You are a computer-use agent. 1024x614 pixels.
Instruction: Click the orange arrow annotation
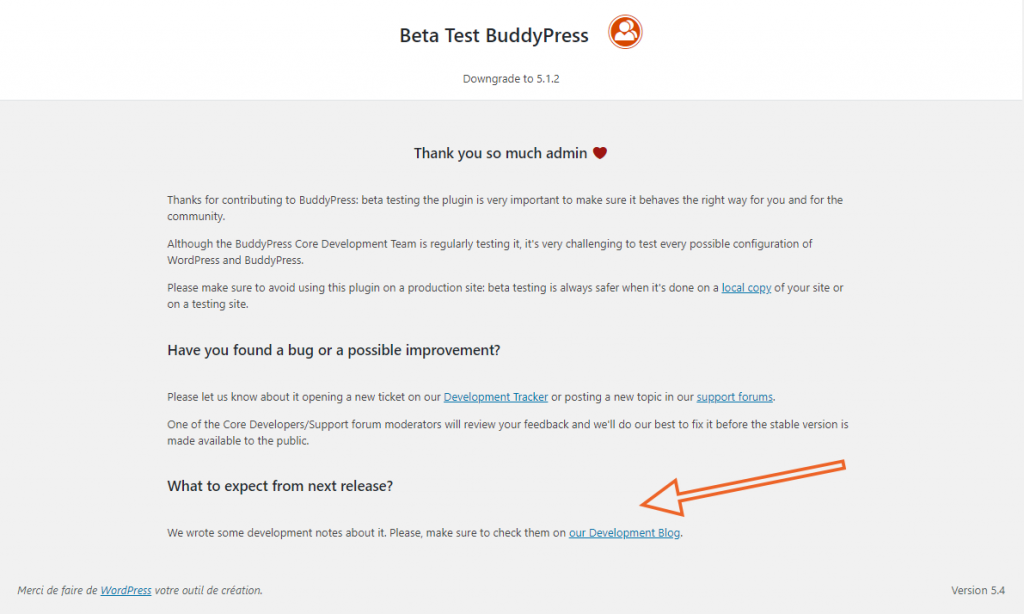click(743, 487)
